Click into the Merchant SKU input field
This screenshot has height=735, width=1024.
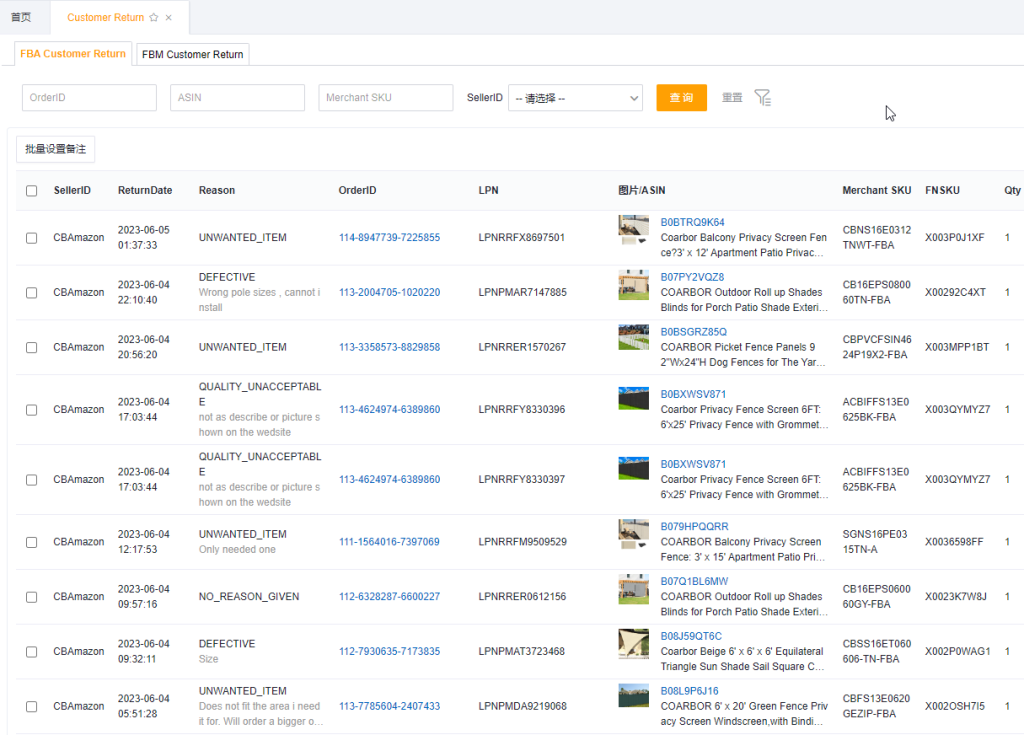tap(386, 98)
